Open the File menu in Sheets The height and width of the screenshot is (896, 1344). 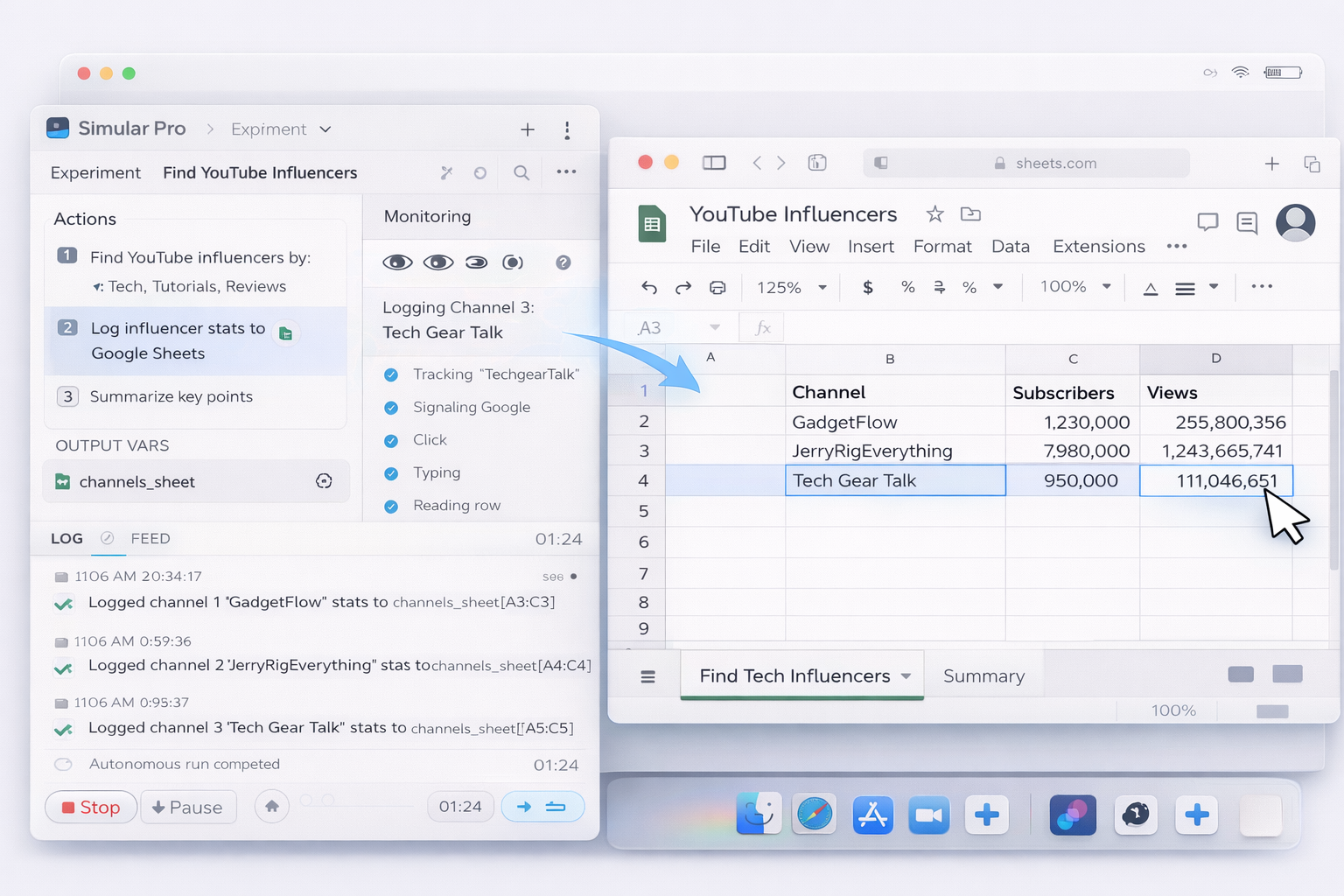pyautogui.click(x=705, y=247)
